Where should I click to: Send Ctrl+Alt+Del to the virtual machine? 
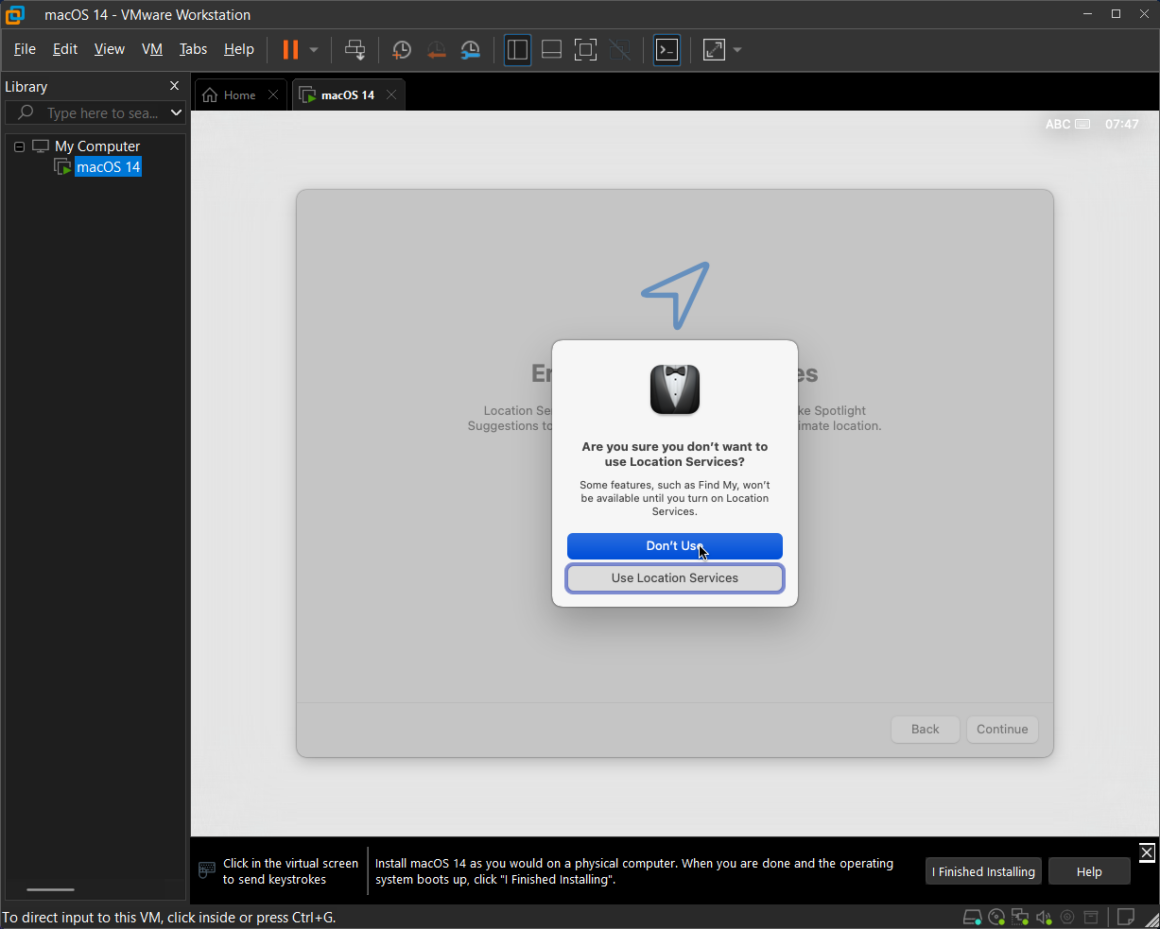355,50
